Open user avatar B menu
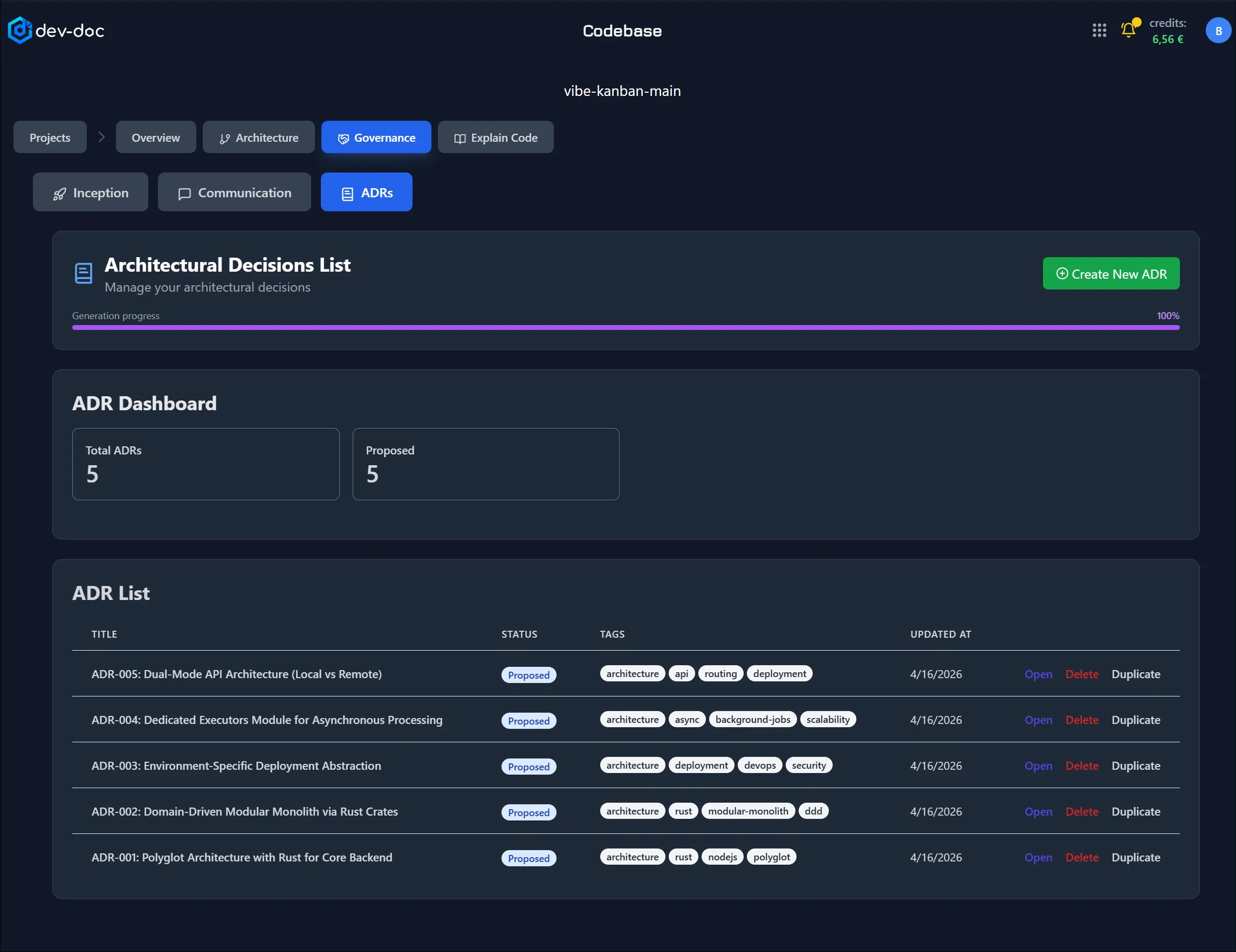 pyautogui.click(x=1218, y=31)
